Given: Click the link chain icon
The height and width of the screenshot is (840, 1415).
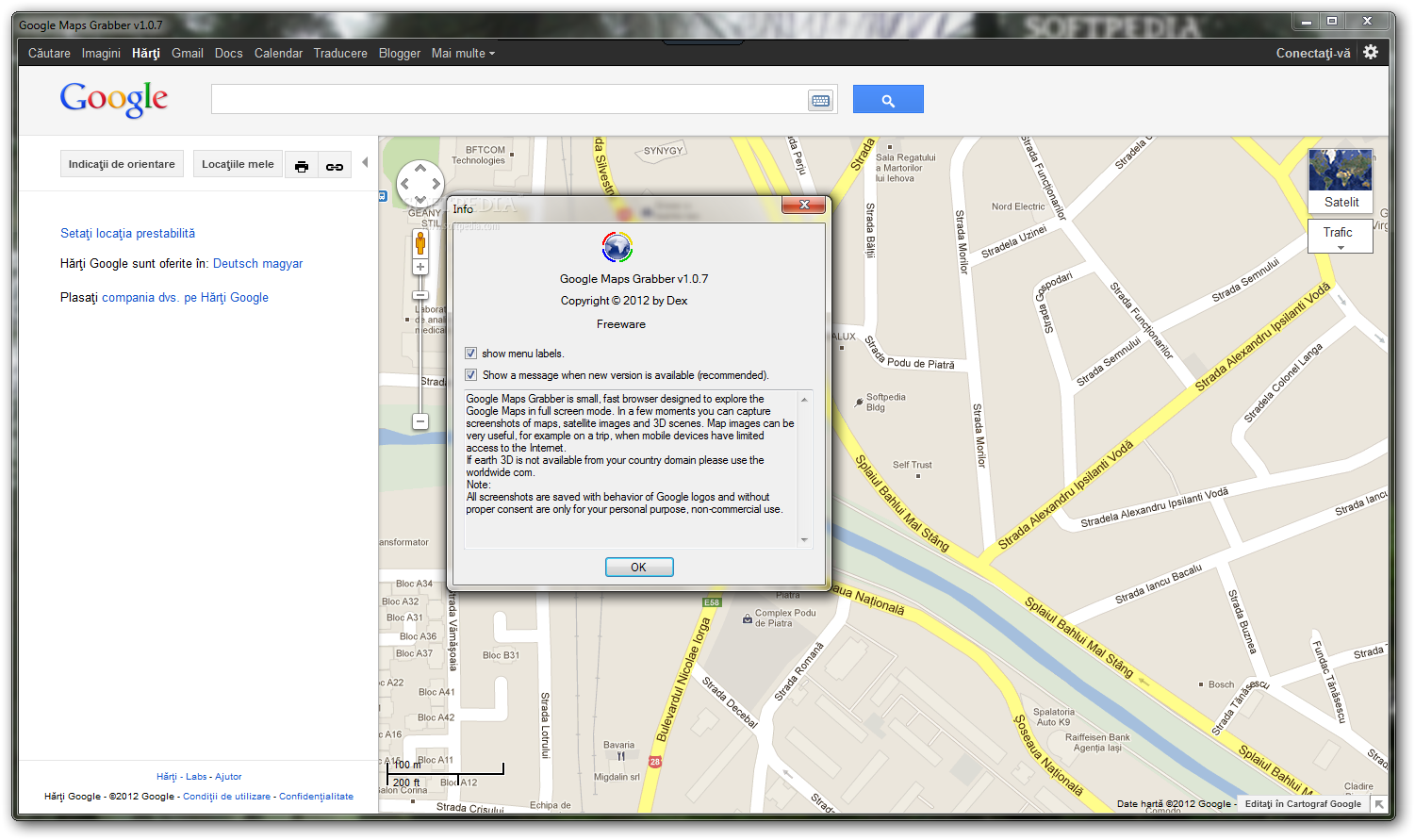Looking at the screenshot, I should [x=335, y=165].
